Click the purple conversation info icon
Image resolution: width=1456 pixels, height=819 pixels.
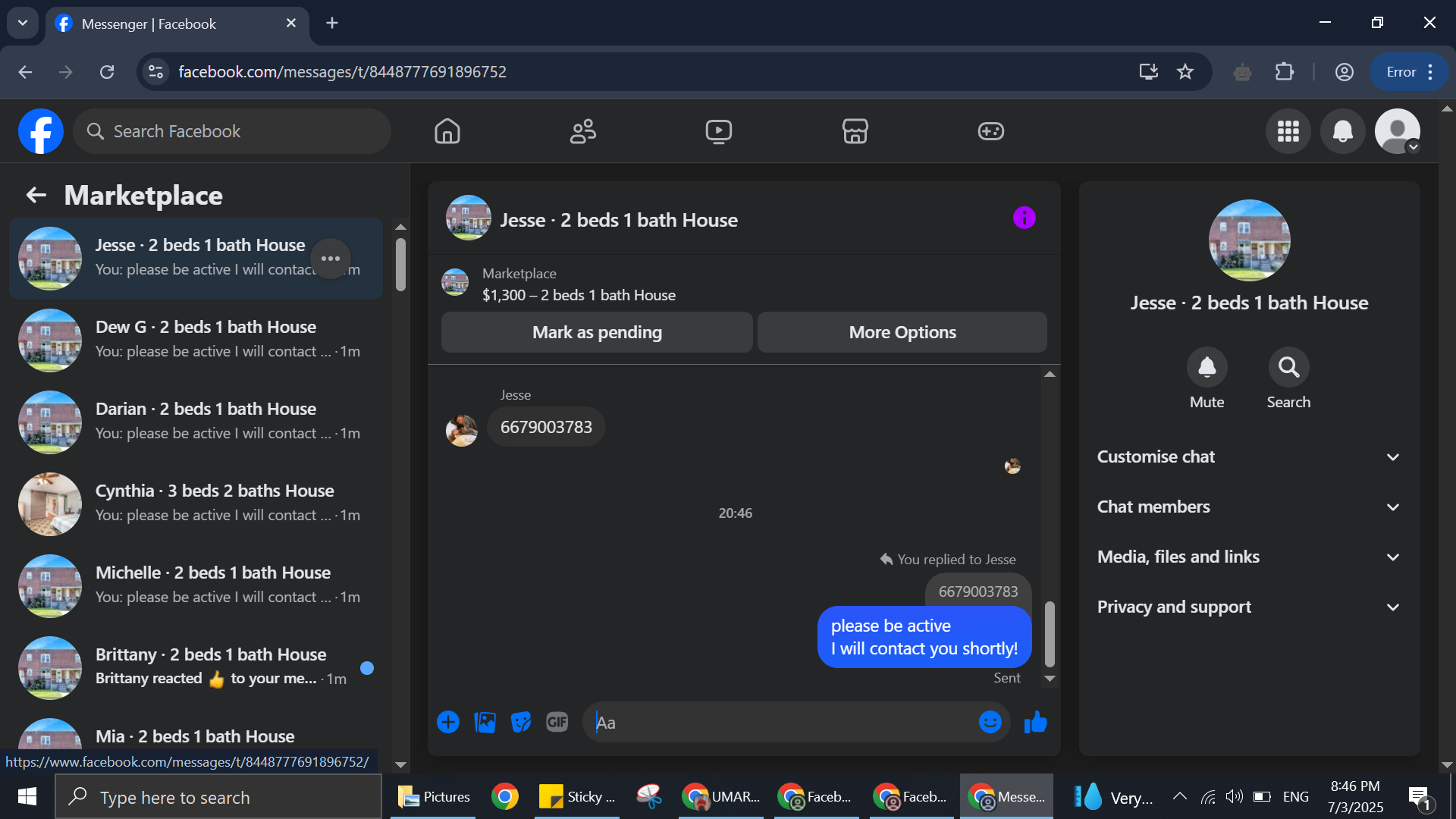click(1024, 218)
